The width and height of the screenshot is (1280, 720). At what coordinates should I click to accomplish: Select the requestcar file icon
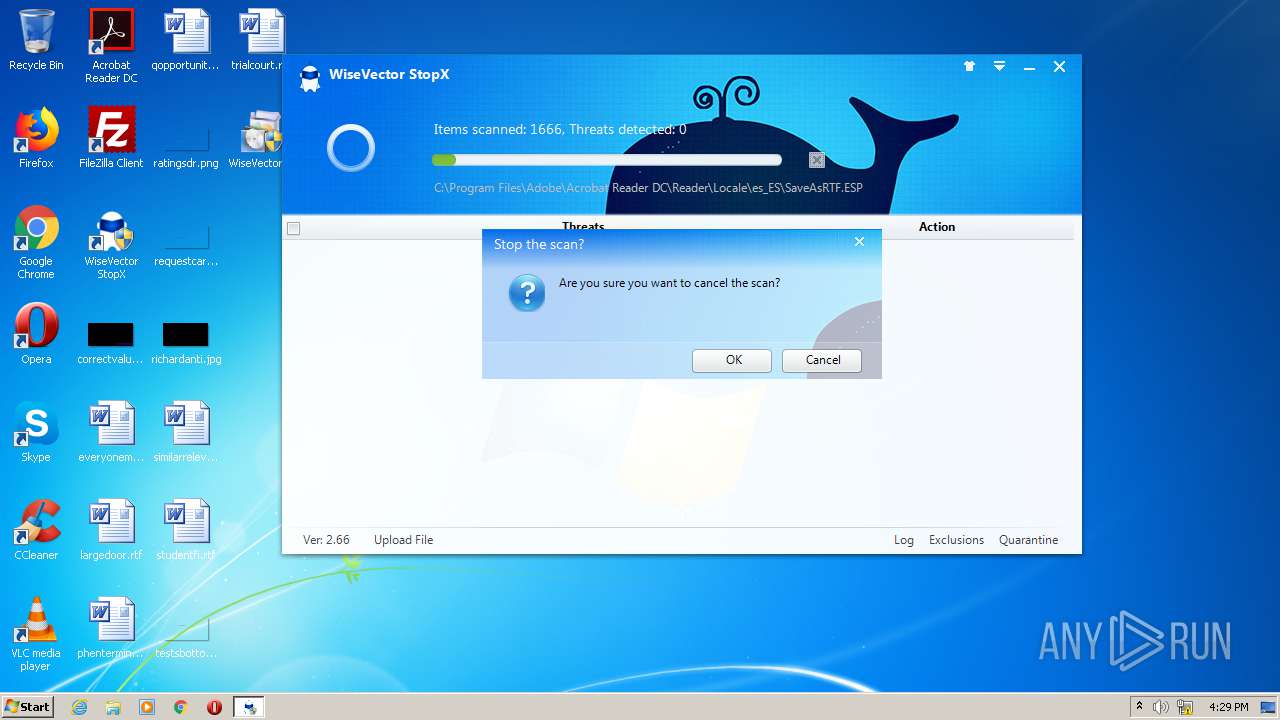tap(186, 246)
